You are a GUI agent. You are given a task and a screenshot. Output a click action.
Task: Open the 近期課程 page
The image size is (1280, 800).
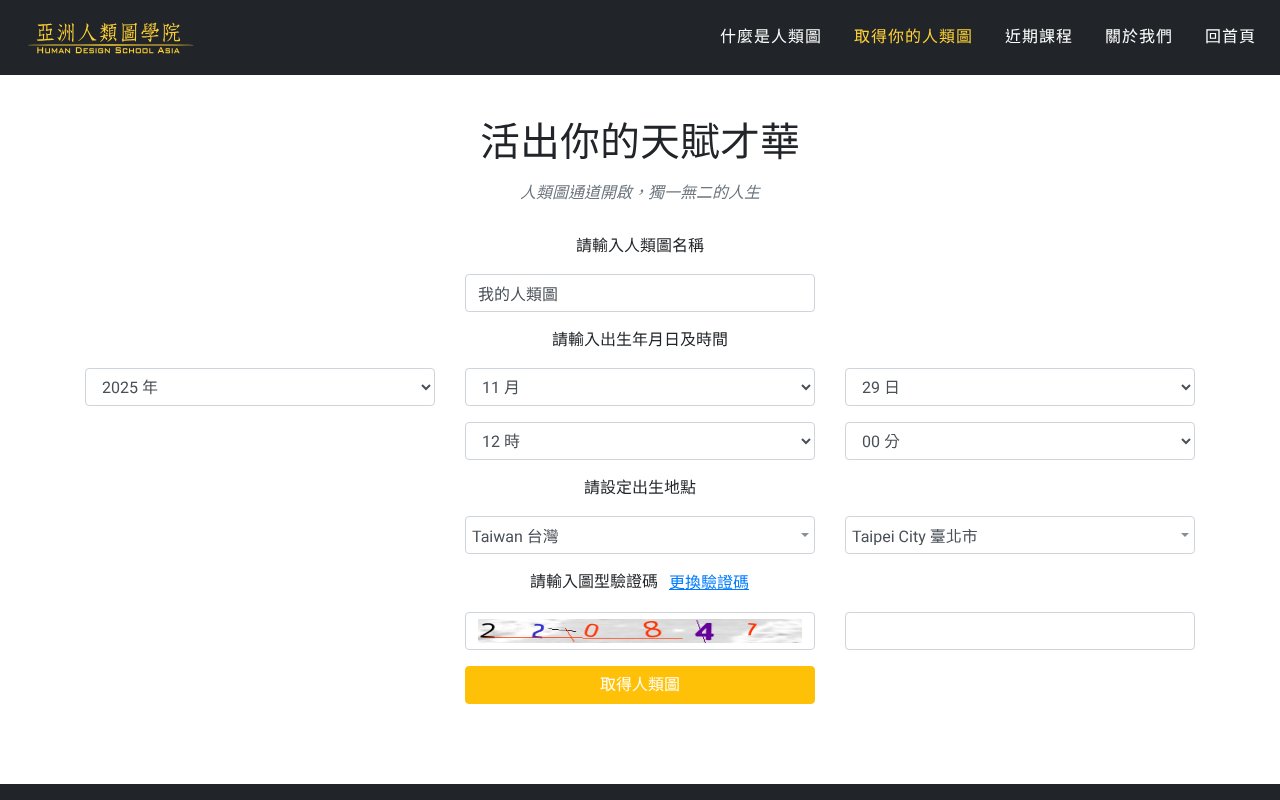click(1038, 36)
